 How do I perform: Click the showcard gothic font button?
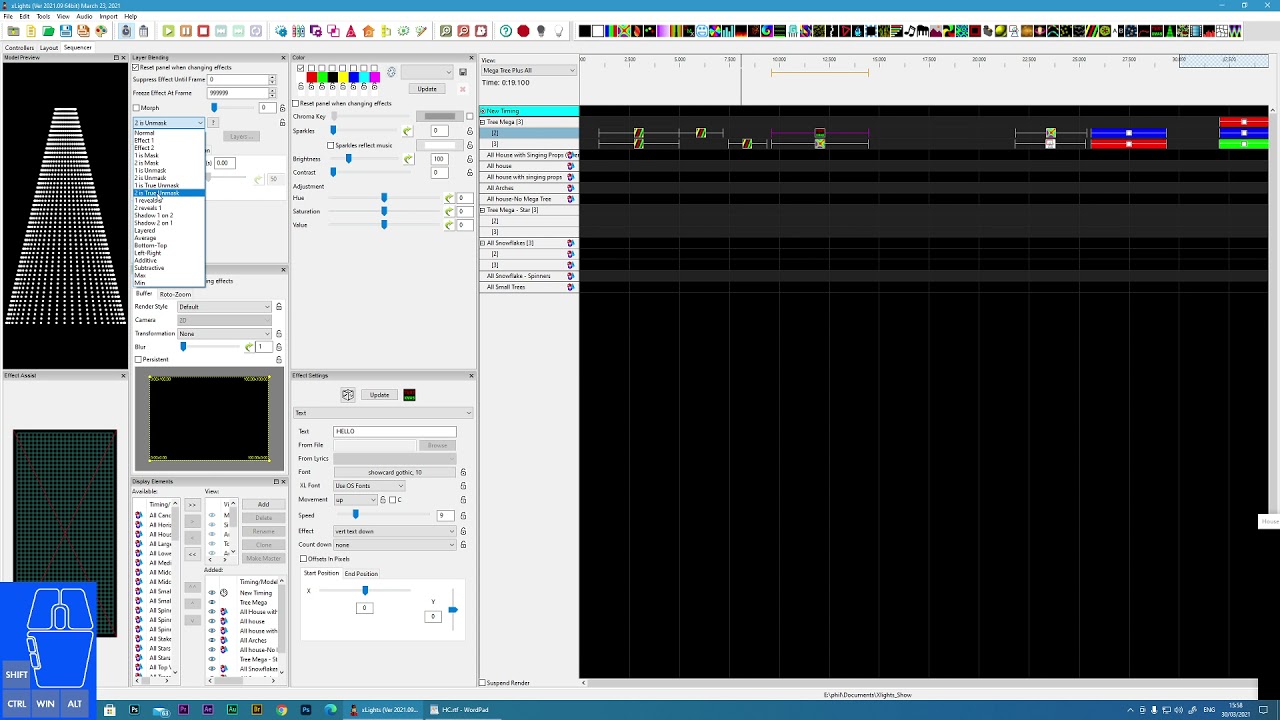394,472
